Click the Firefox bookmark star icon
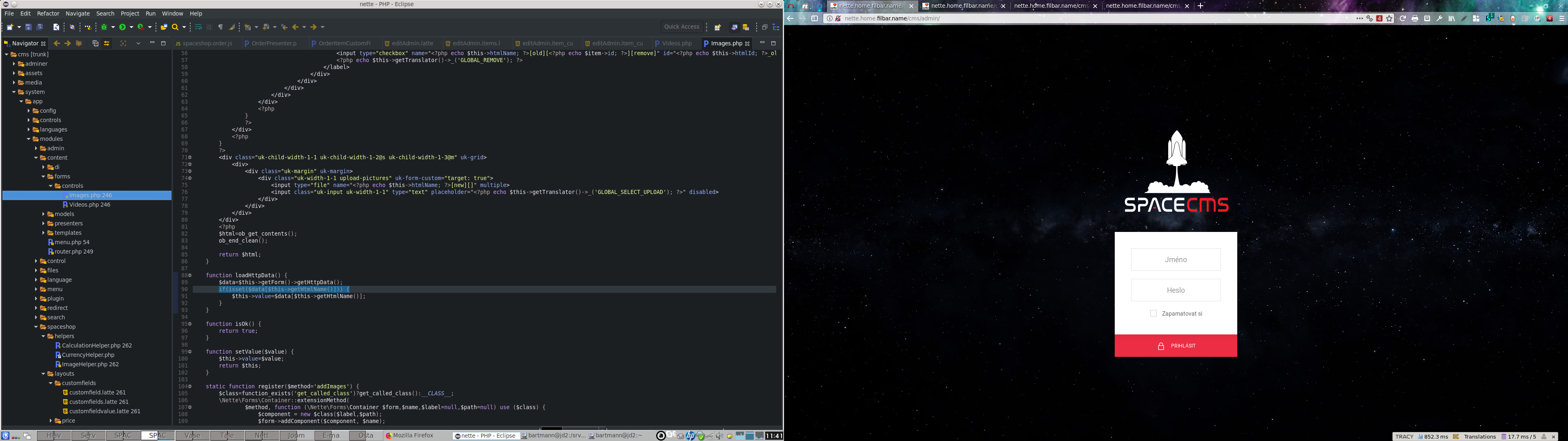Screen dimensions: 1568x441 click(1390, 18)
